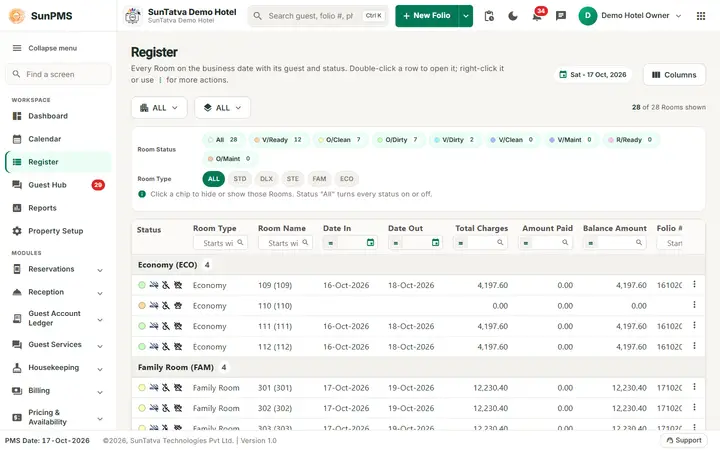Expand the Reception module
The image size is (720, 450).
[58, 292]
